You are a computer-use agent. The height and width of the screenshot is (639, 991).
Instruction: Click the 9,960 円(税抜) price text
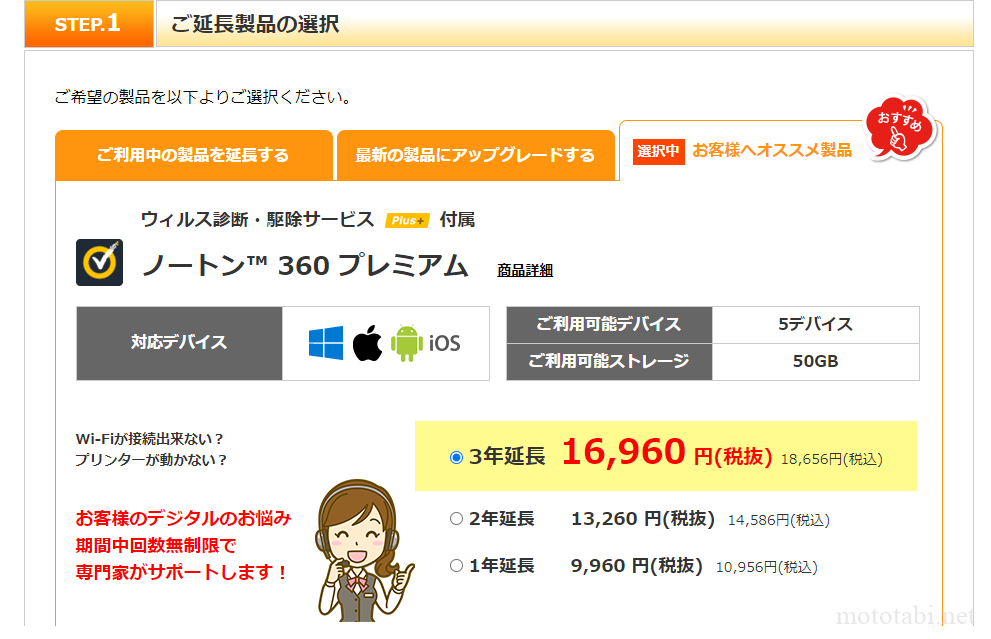pyautogui.click(x=636, y=566)
